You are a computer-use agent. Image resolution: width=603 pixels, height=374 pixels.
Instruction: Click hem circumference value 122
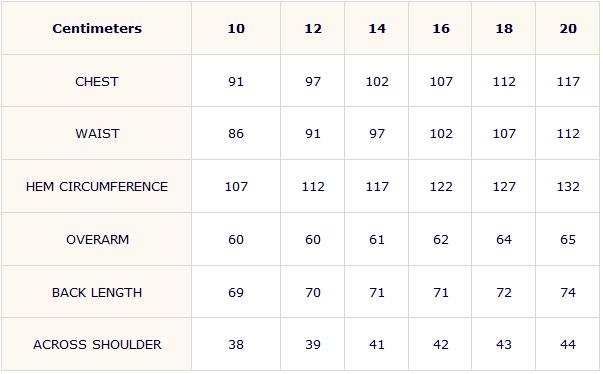pos(441,186)
